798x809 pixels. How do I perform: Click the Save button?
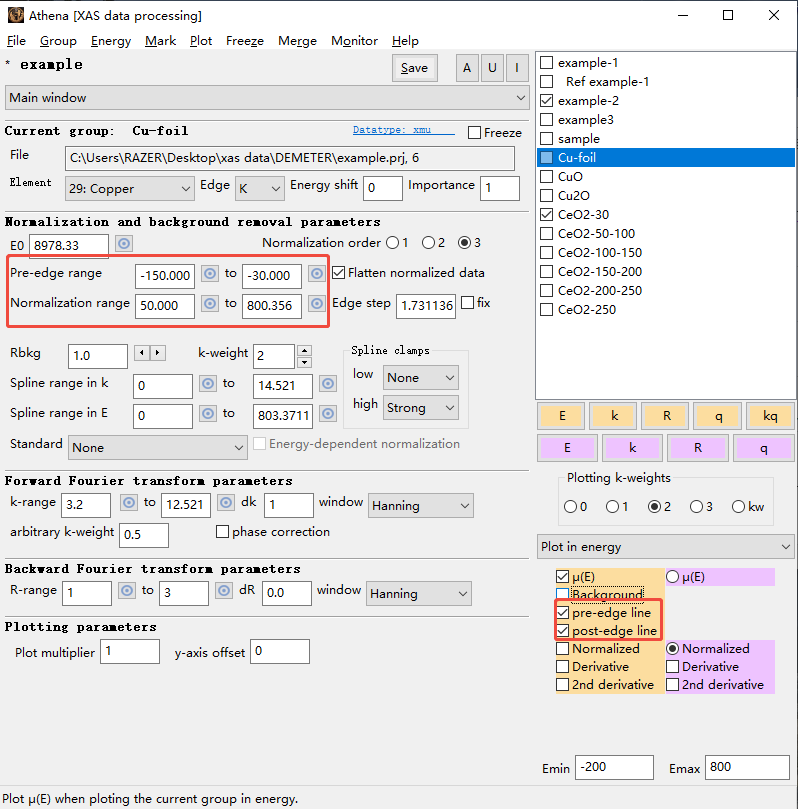click(414, 68)
